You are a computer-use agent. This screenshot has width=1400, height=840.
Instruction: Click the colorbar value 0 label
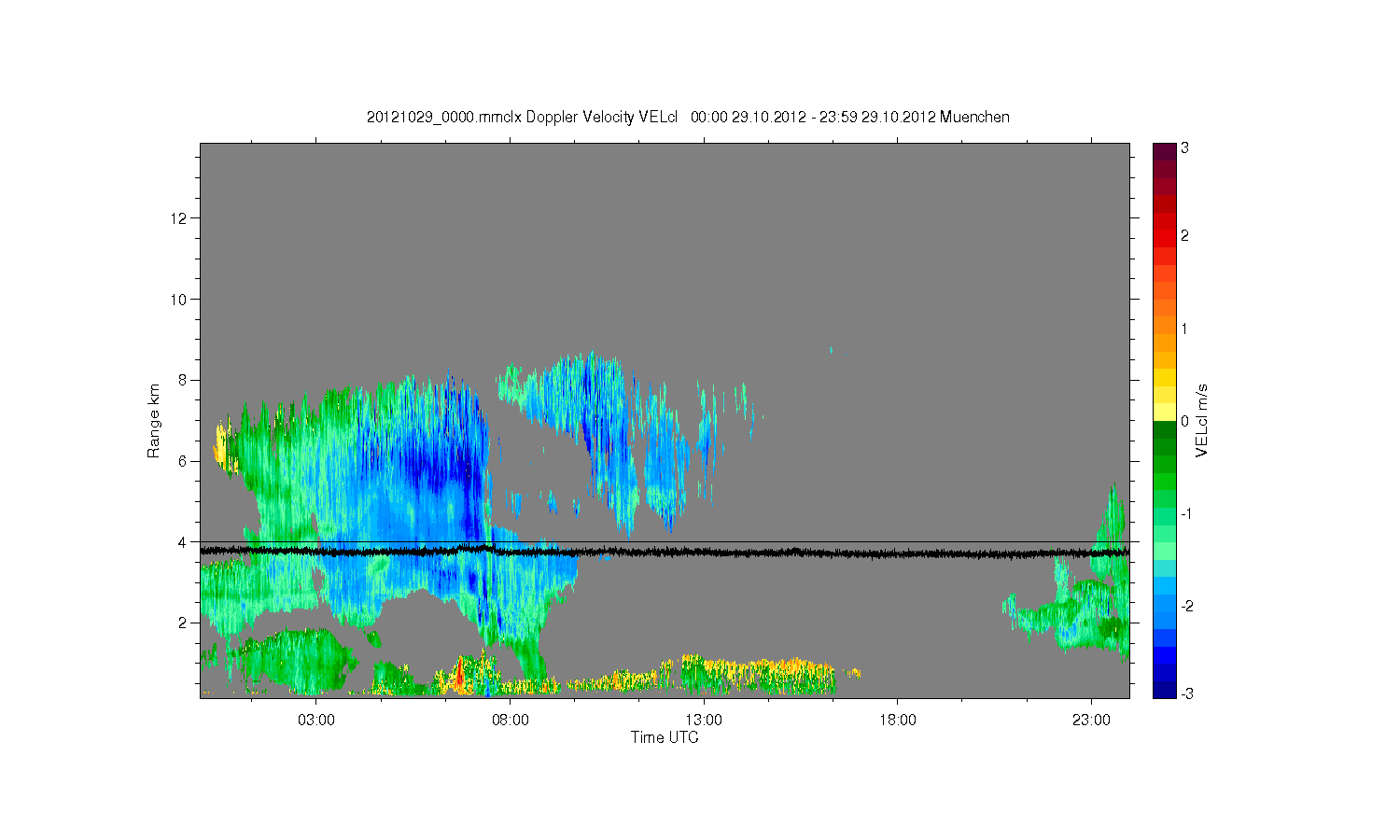(1184, 421)
